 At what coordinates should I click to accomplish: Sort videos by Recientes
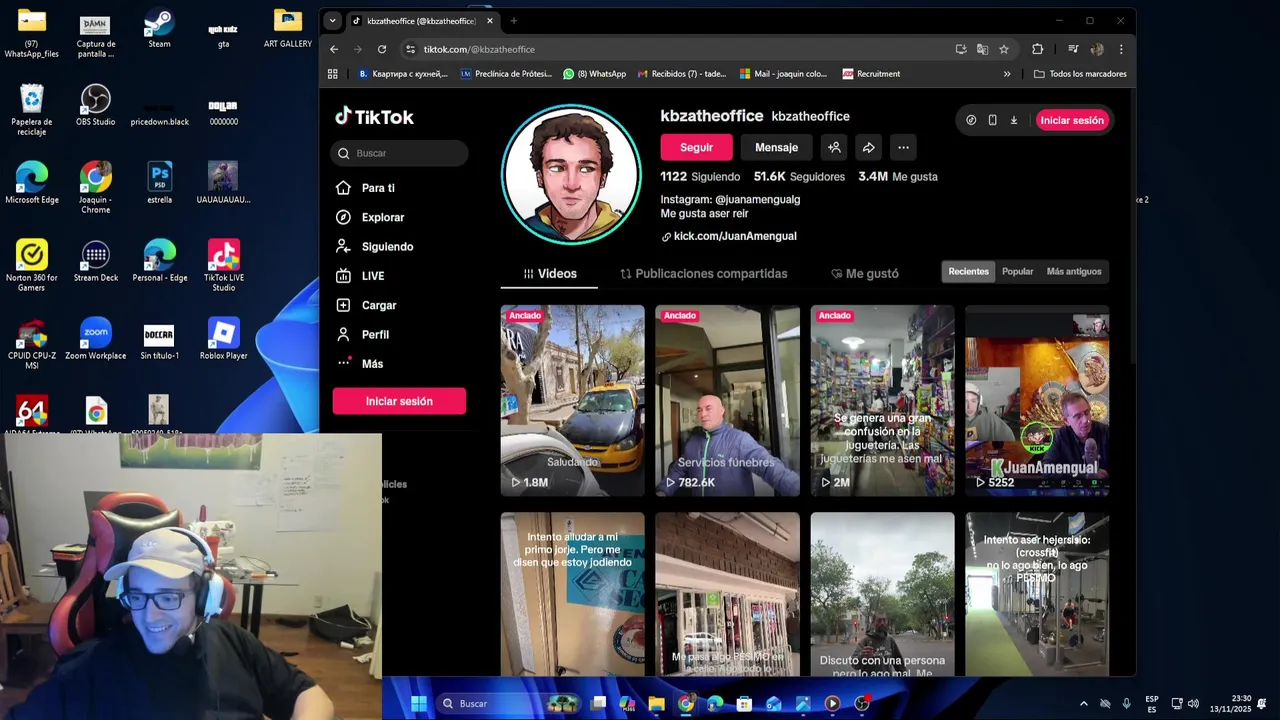pos(968,271)
